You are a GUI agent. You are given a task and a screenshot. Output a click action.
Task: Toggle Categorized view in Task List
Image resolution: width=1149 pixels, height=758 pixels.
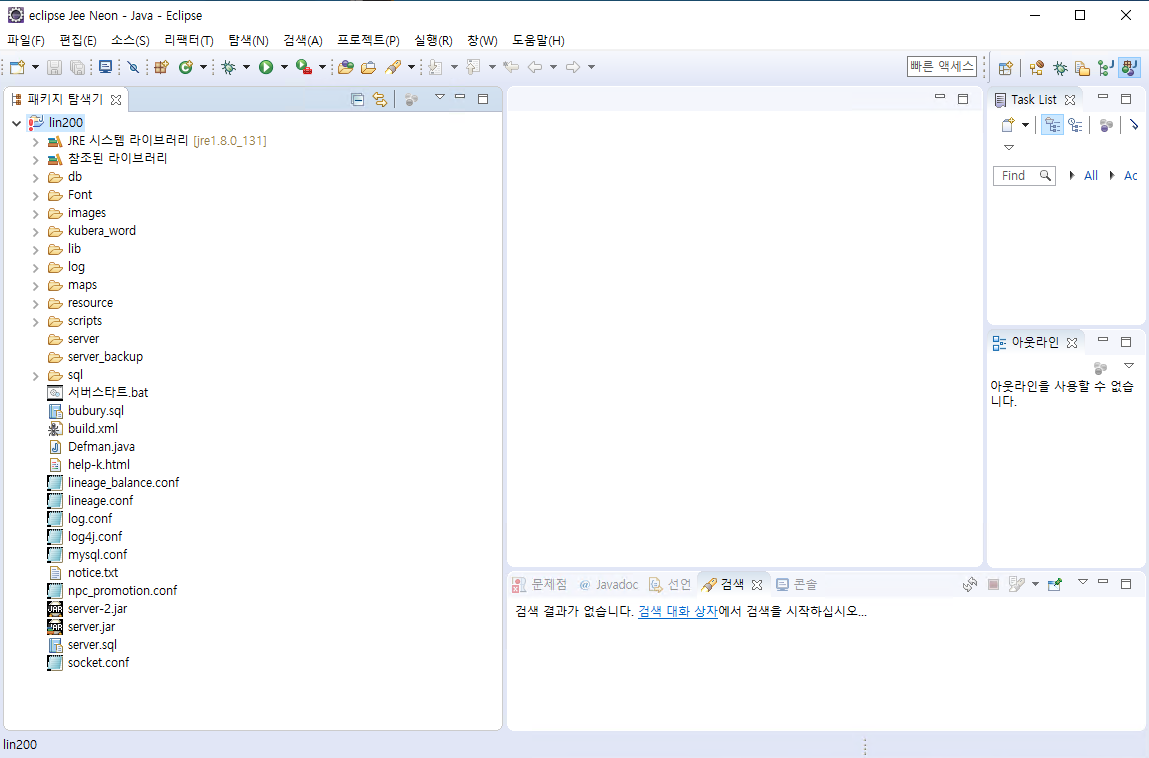tap(1052, 125)
